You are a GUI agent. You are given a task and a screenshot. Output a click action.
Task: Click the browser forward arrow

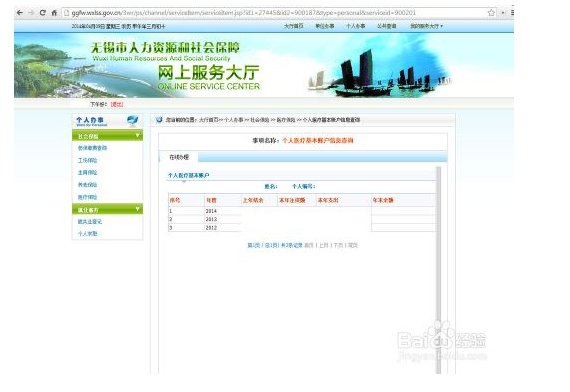pyautogui.click(x=31, y=13)
